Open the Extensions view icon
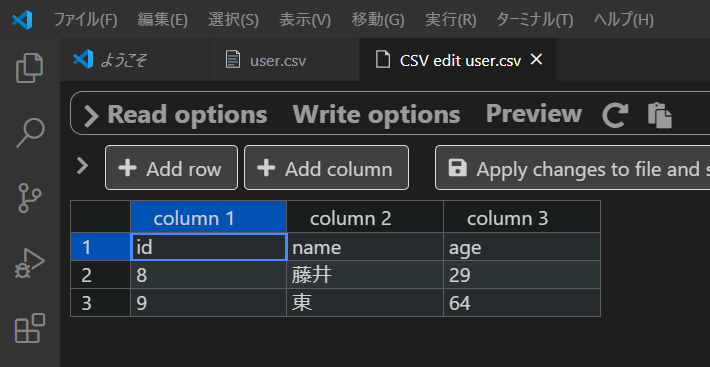The height and width of the screenshot is (367, 710). (30, 328)
